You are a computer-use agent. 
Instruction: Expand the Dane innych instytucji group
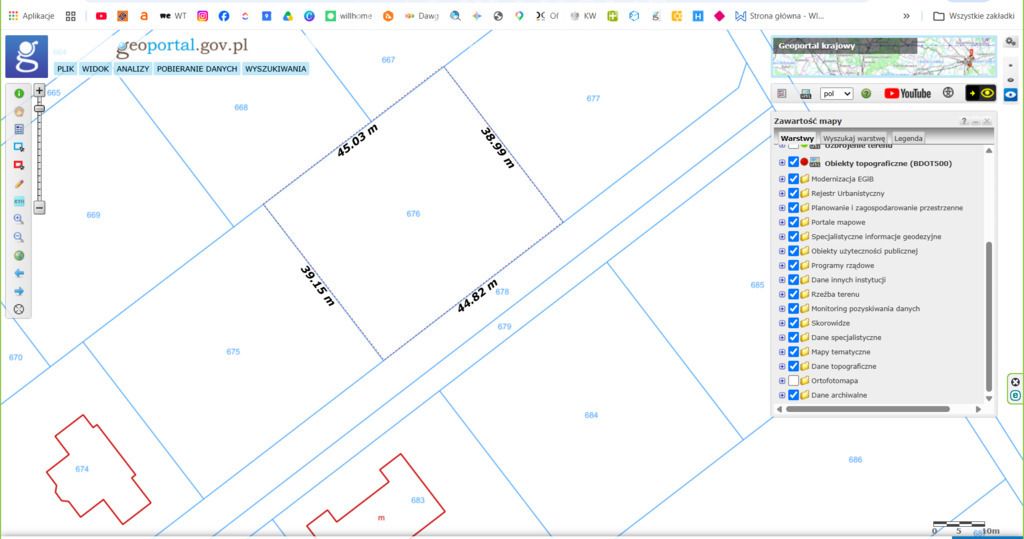[x=782, y=280]
